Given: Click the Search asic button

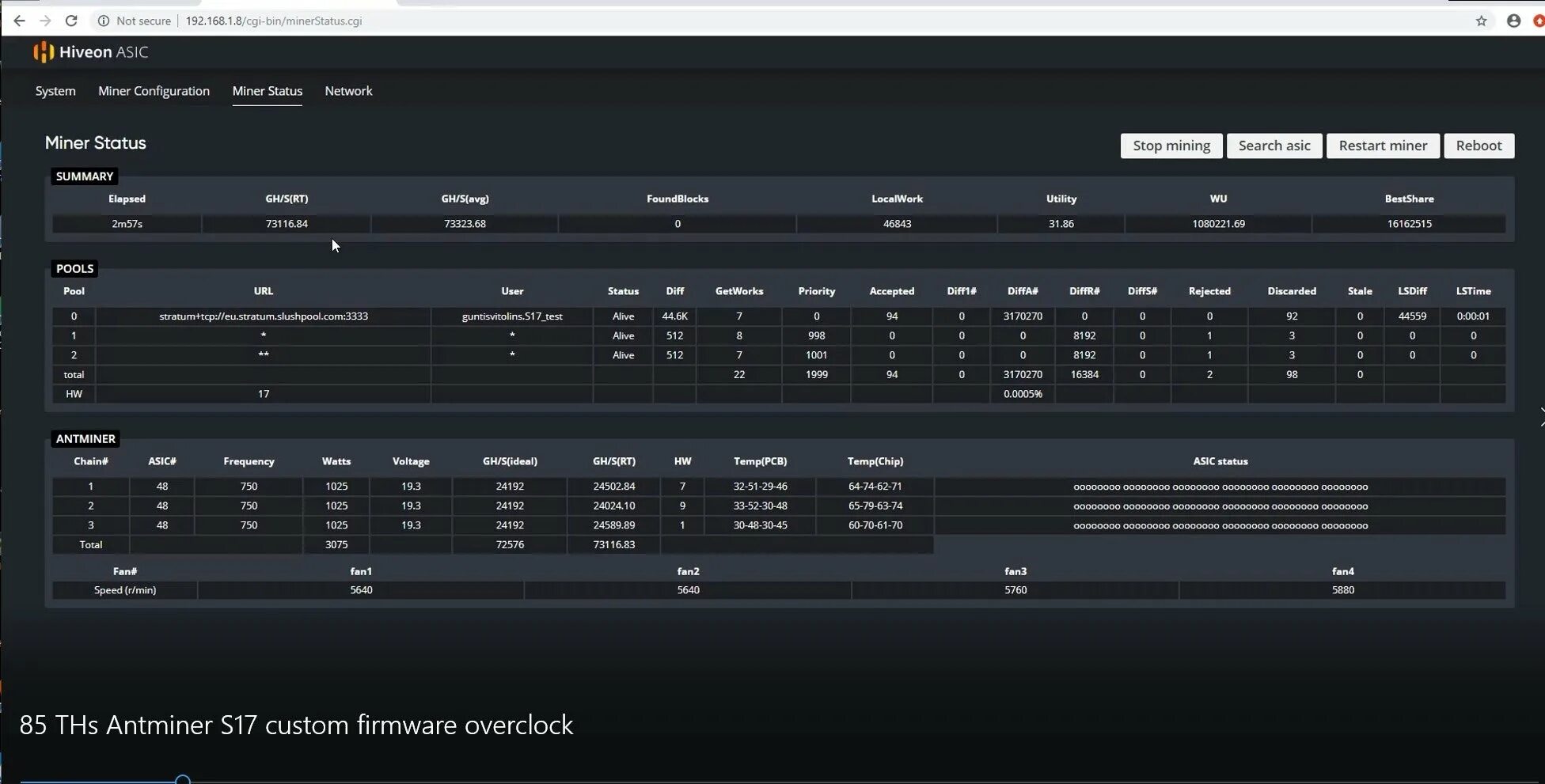Looking at the screenshot, I should coord(1274,146).
